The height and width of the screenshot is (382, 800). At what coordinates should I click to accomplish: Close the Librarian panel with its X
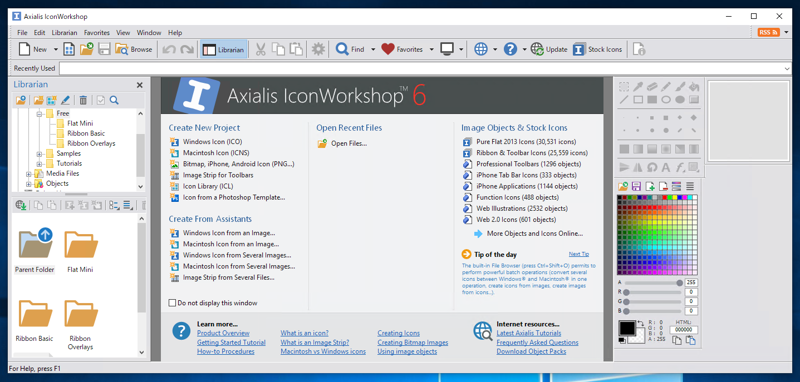click(x=139, y=85)
